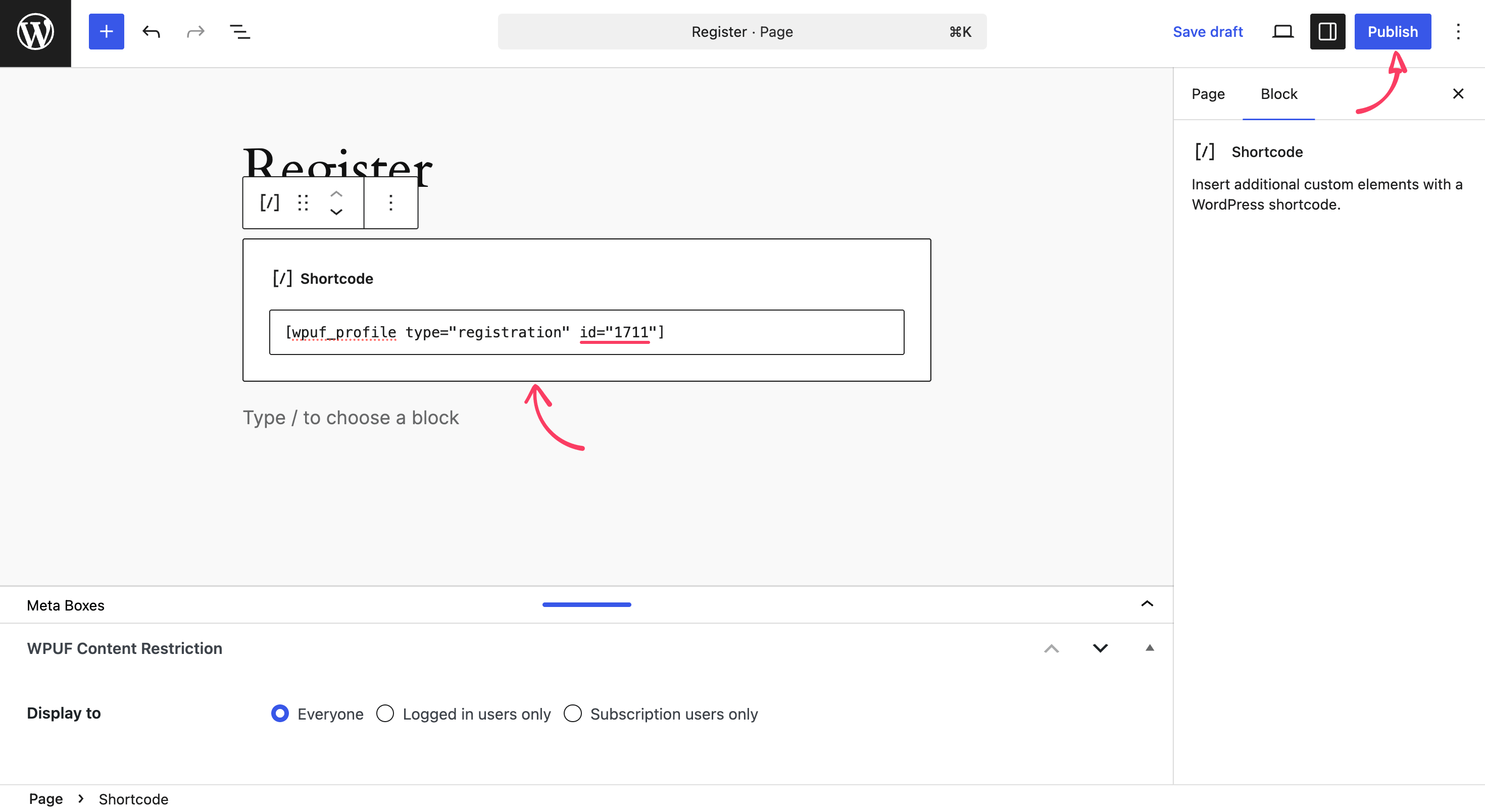Move WPUF Content Restriction box up
This screenshot has height=812, width=1485.
(x=1052, y=648)
